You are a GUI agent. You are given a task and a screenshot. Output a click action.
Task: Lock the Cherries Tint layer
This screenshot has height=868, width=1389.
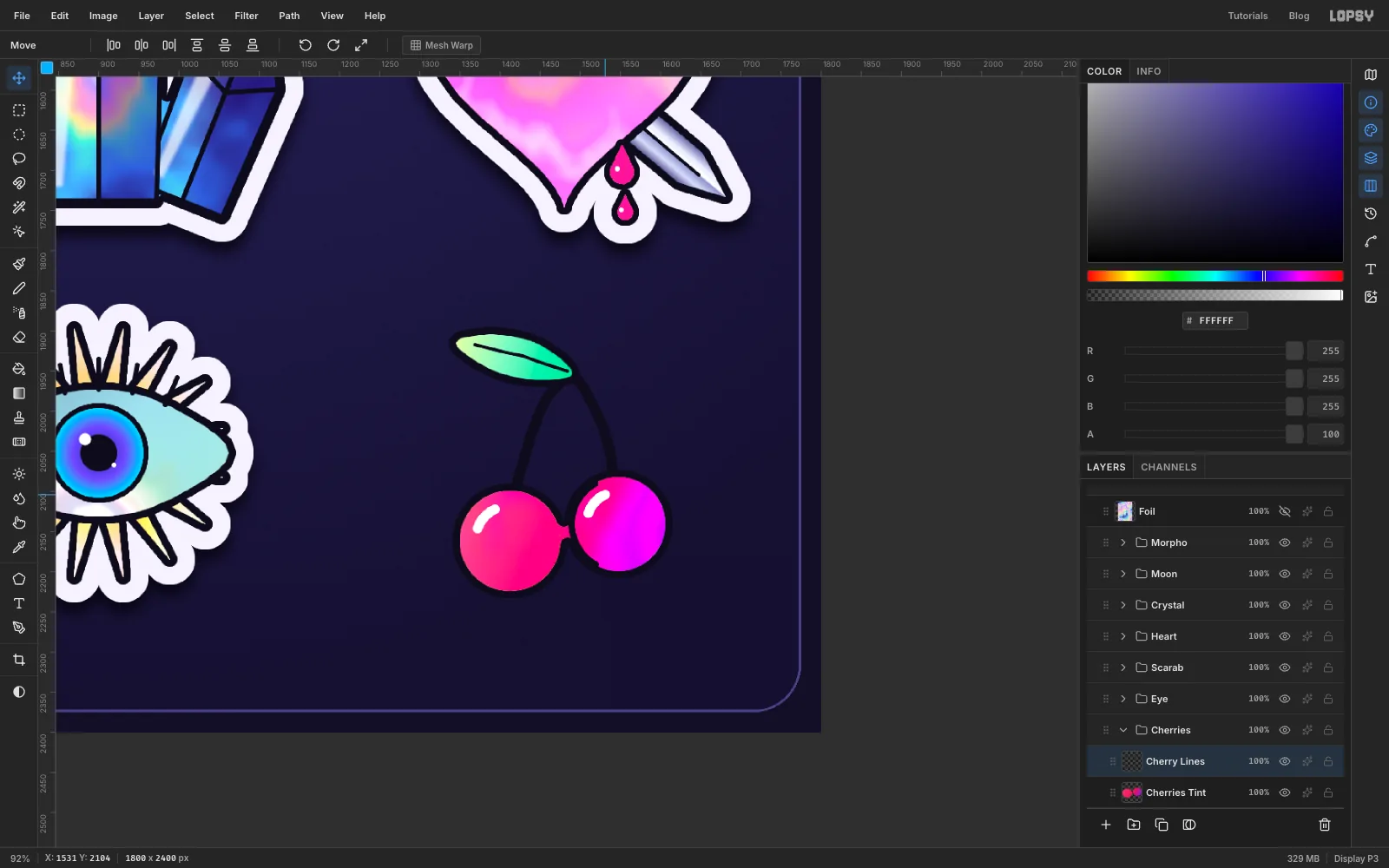click(1328, 792)
